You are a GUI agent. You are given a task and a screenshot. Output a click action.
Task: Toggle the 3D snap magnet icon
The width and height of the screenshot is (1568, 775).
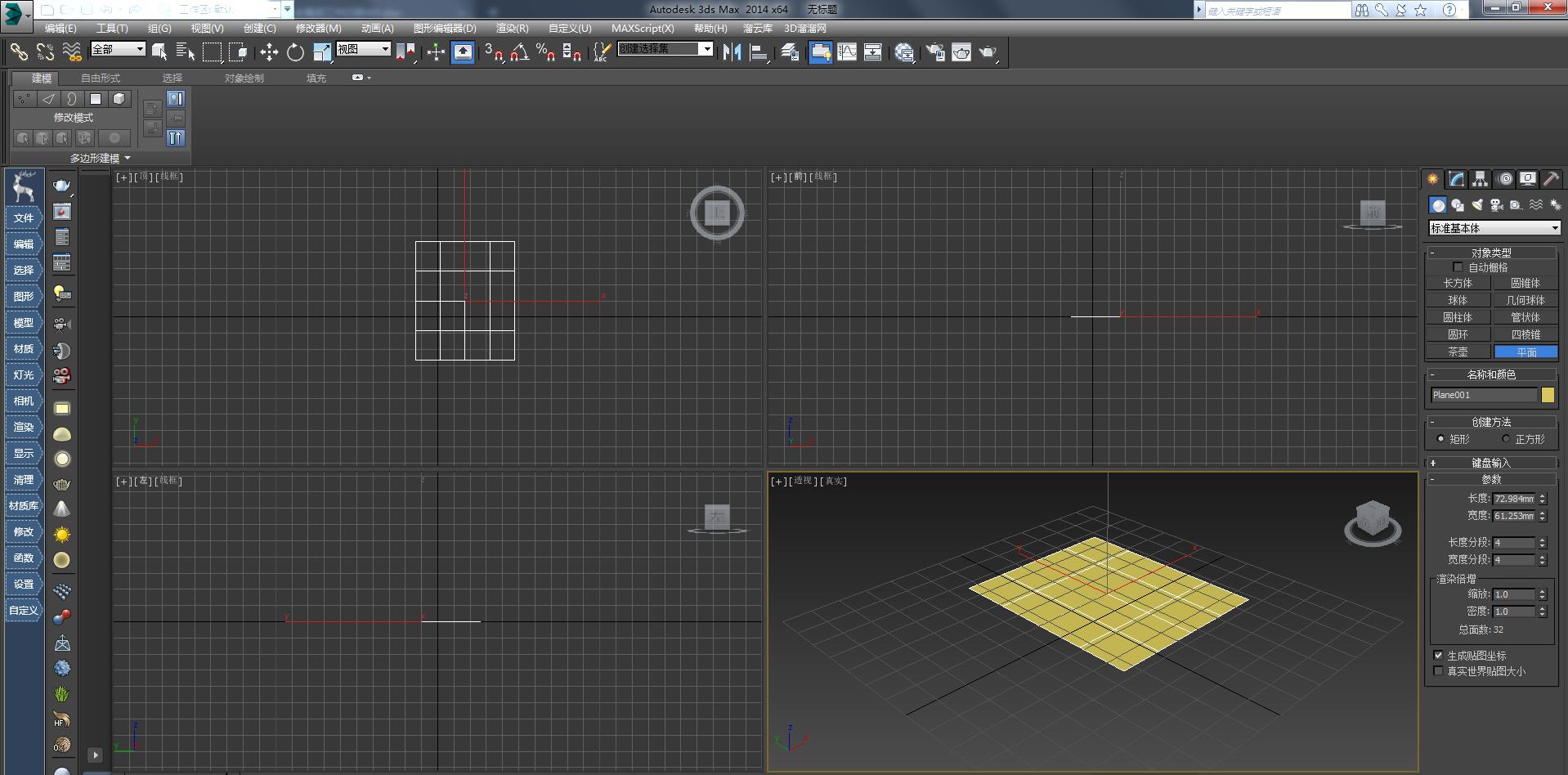[491, 52]
